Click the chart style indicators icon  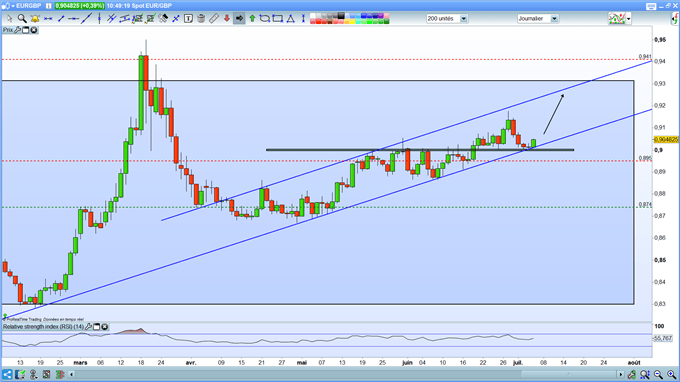pos(617,19)
